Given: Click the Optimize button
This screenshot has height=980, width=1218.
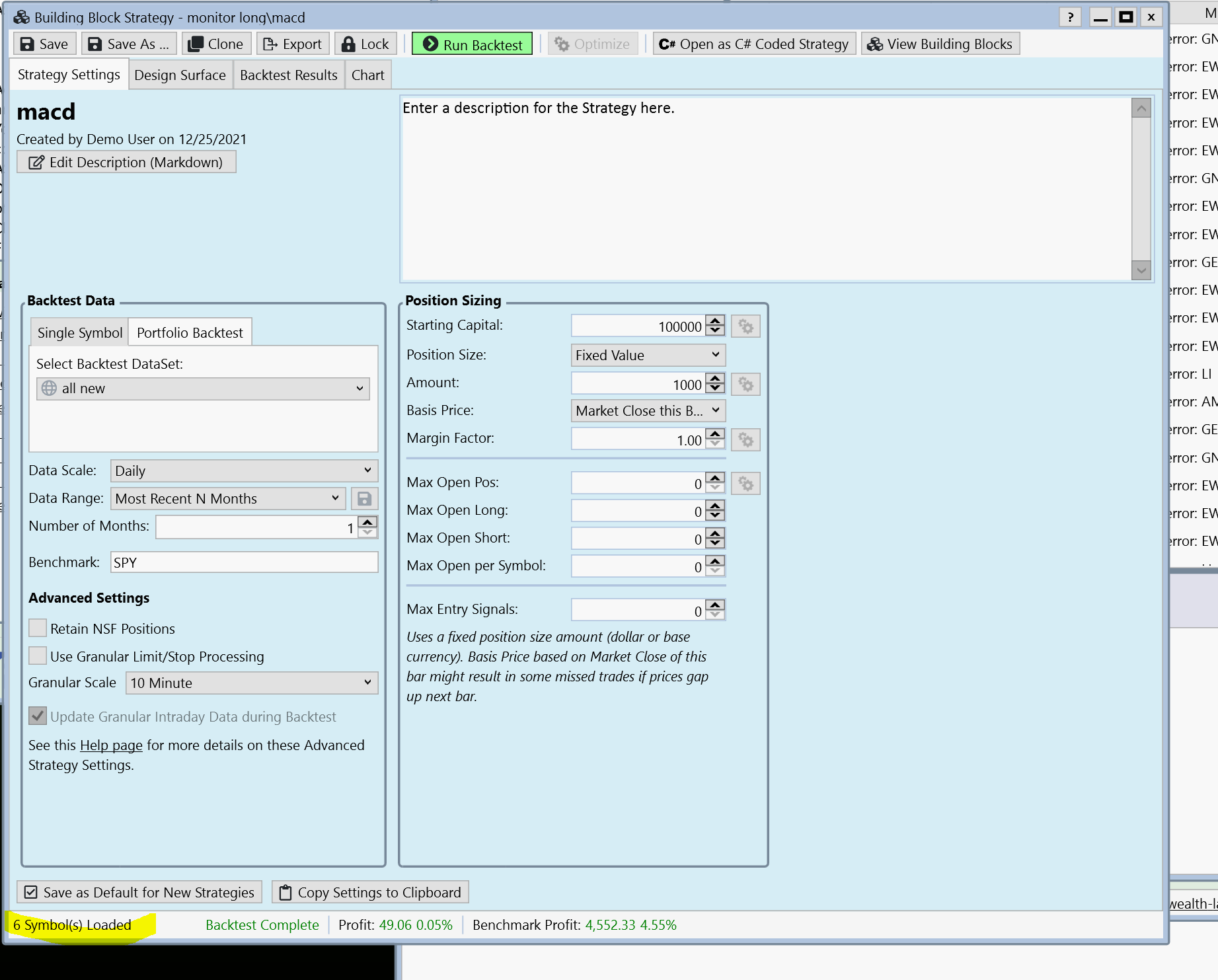Looking at the screenshot, I should pos(593,44).
